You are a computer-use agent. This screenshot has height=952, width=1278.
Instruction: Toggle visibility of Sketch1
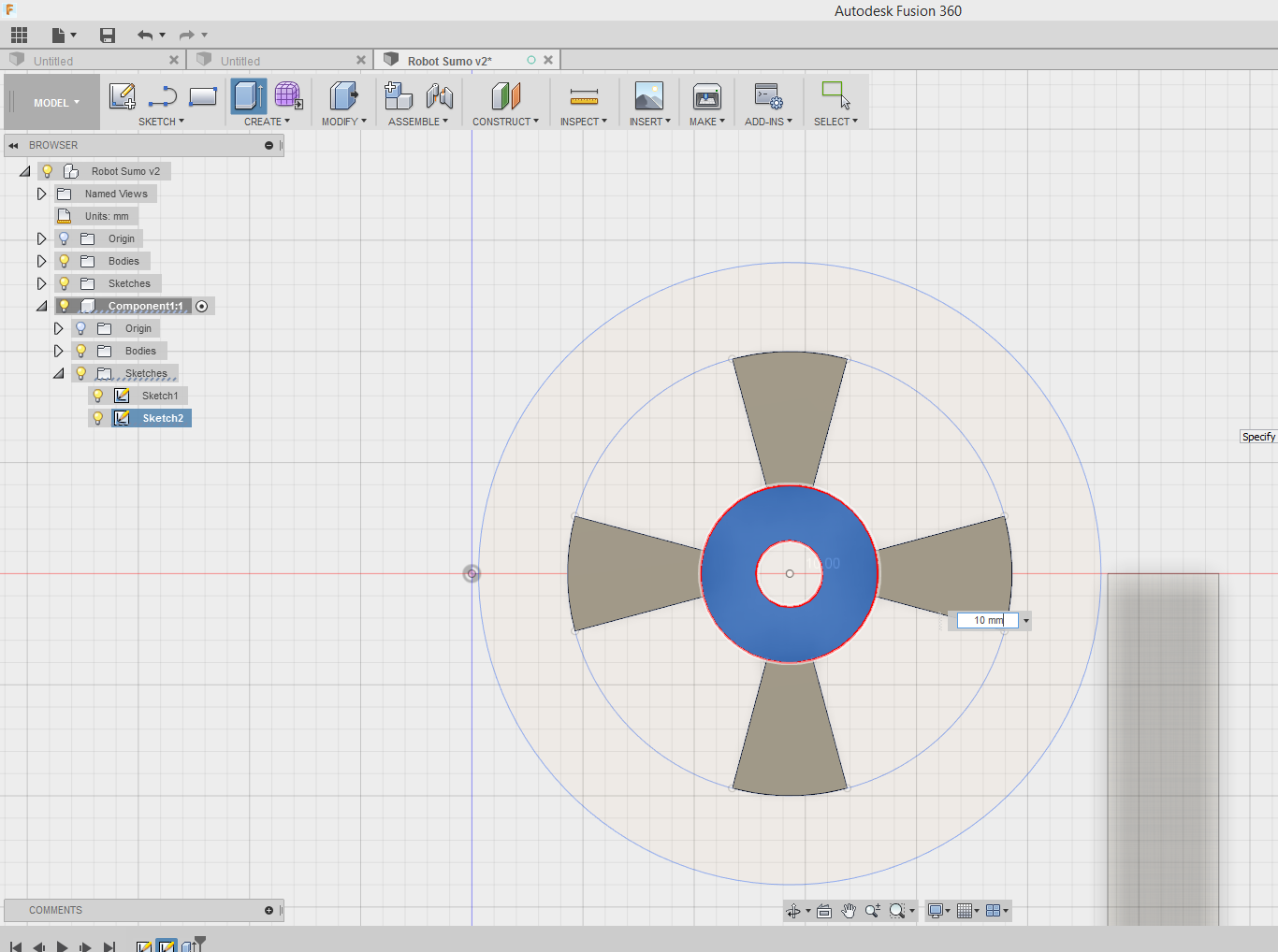pyautogui.click(x=98, y=396)
